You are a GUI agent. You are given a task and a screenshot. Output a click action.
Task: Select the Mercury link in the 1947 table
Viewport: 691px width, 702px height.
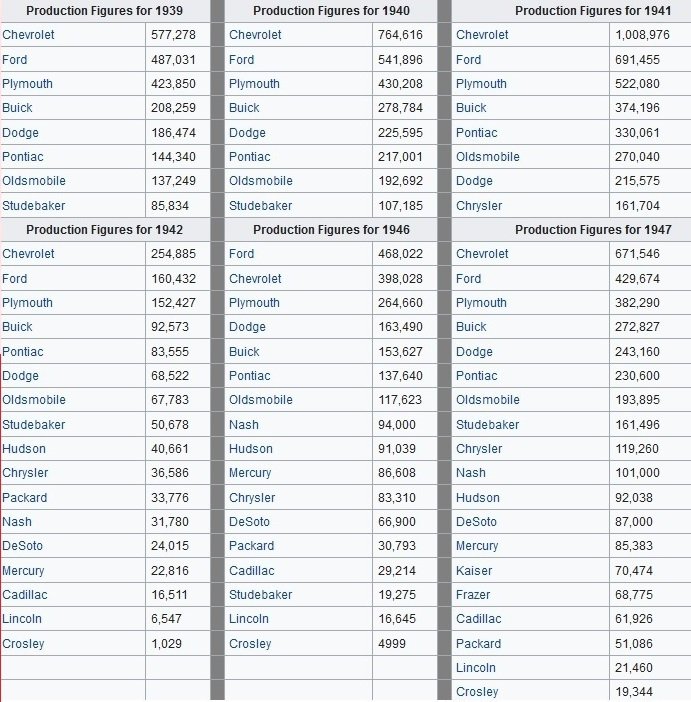(x=476, y=546)
